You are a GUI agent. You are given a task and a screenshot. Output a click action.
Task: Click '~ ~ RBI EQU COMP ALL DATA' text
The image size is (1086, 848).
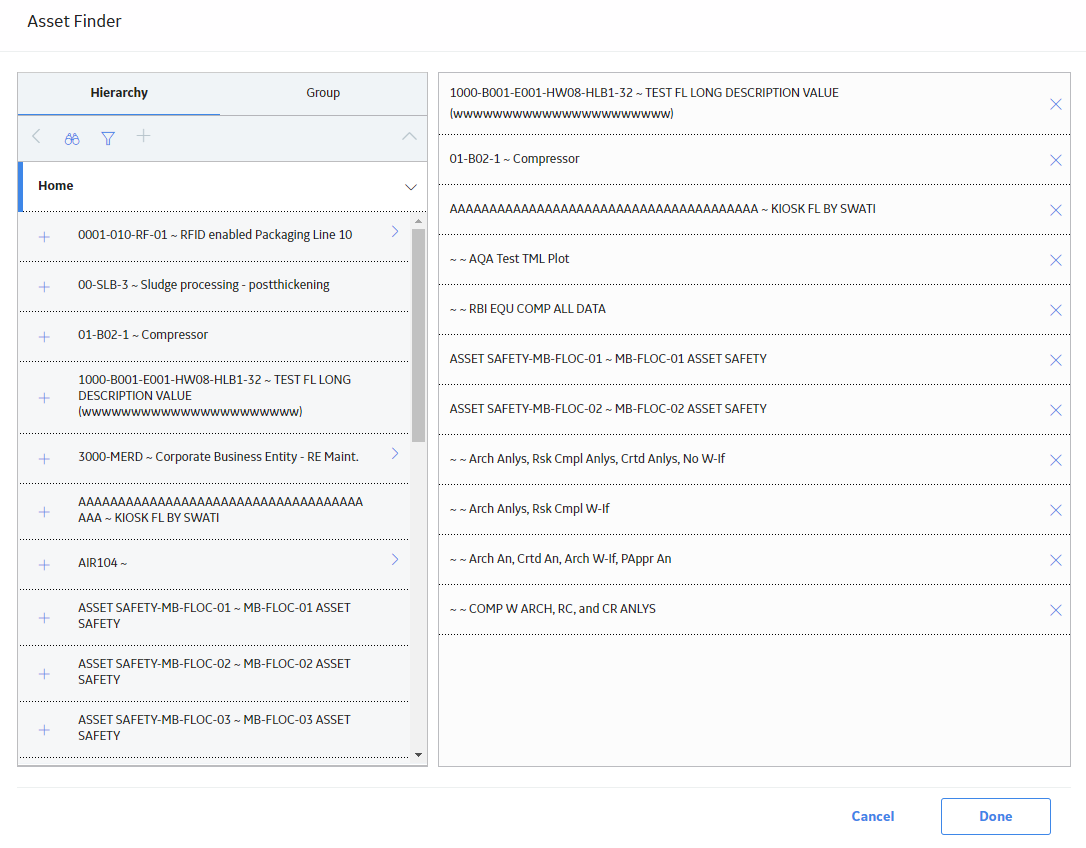tap(528, 308)
